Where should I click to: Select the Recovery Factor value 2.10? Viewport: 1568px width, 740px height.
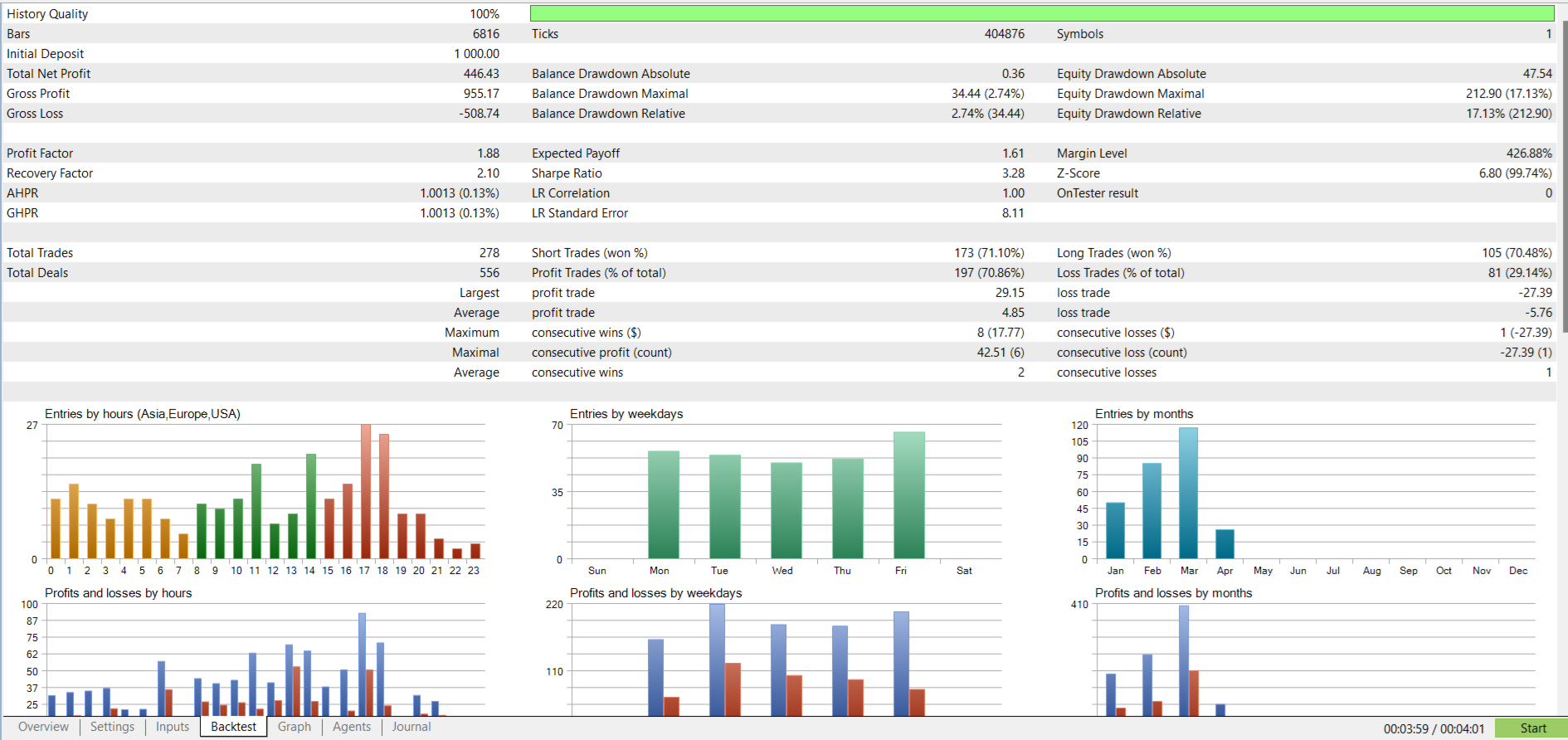tap(489, 173)
